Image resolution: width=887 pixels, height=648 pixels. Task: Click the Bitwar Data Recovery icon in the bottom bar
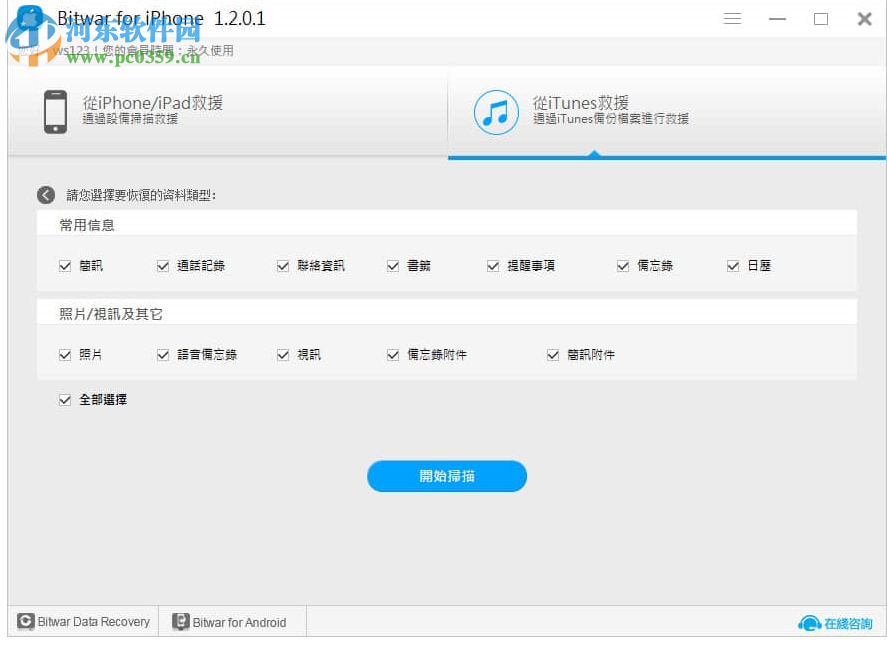tap(26, 621)
